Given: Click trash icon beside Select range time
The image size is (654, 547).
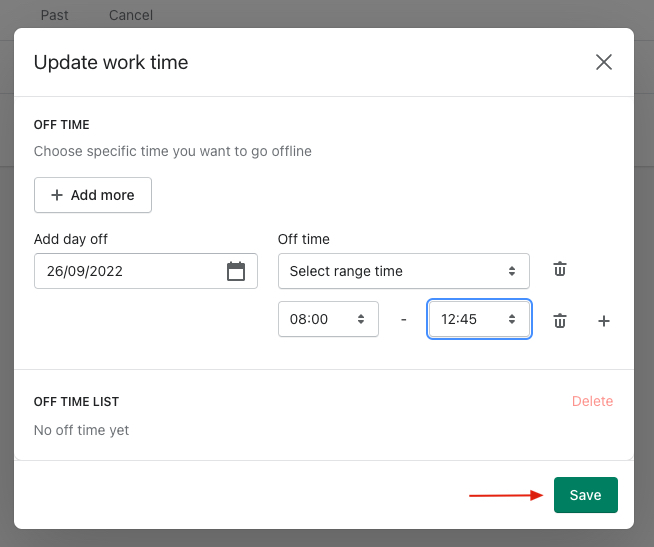Looking at the screenshot, I should point(560,270).
